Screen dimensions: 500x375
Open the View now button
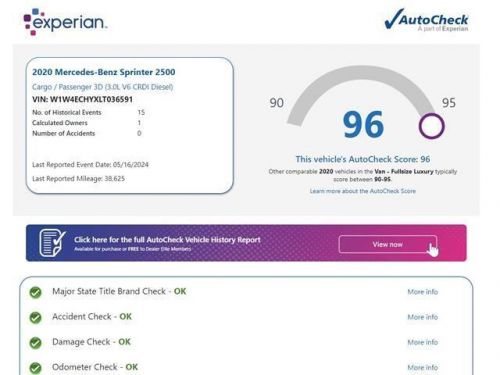(388, 244)
